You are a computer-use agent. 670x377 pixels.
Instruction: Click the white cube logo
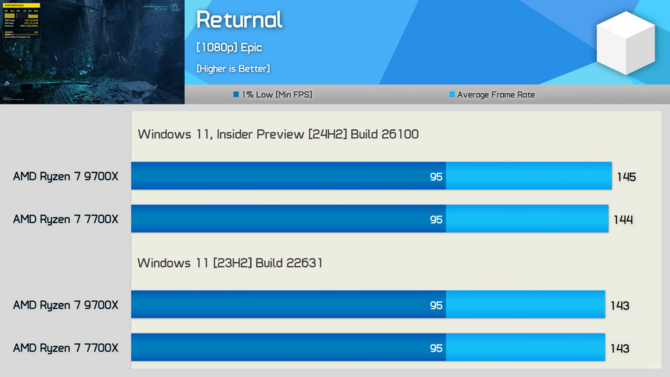(626, 43)
